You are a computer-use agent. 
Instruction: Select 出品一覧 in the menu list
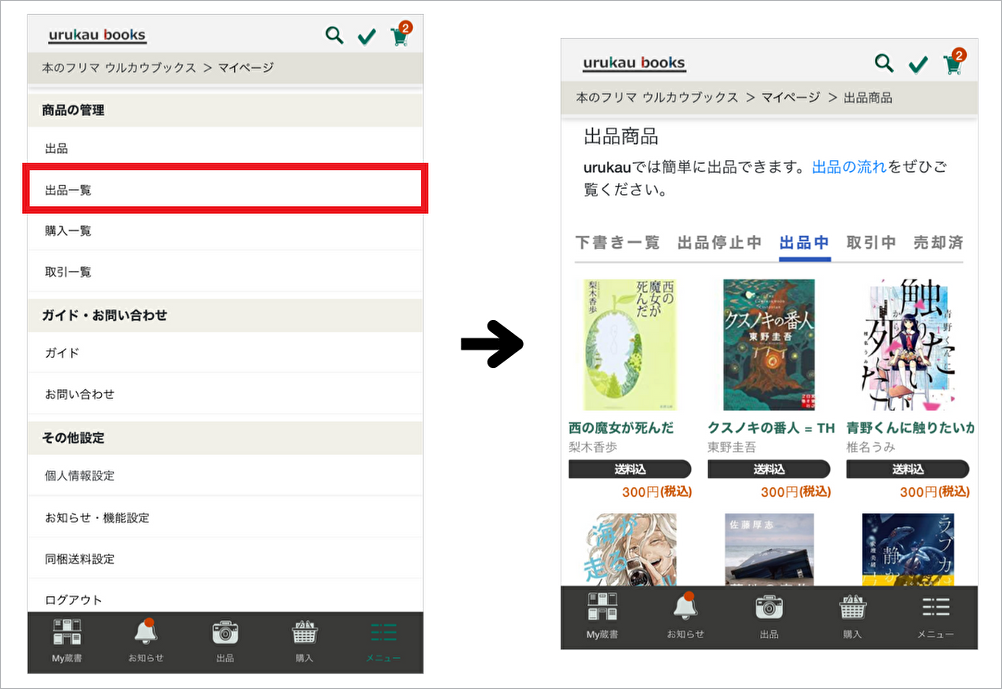click(x=226, y=189)
